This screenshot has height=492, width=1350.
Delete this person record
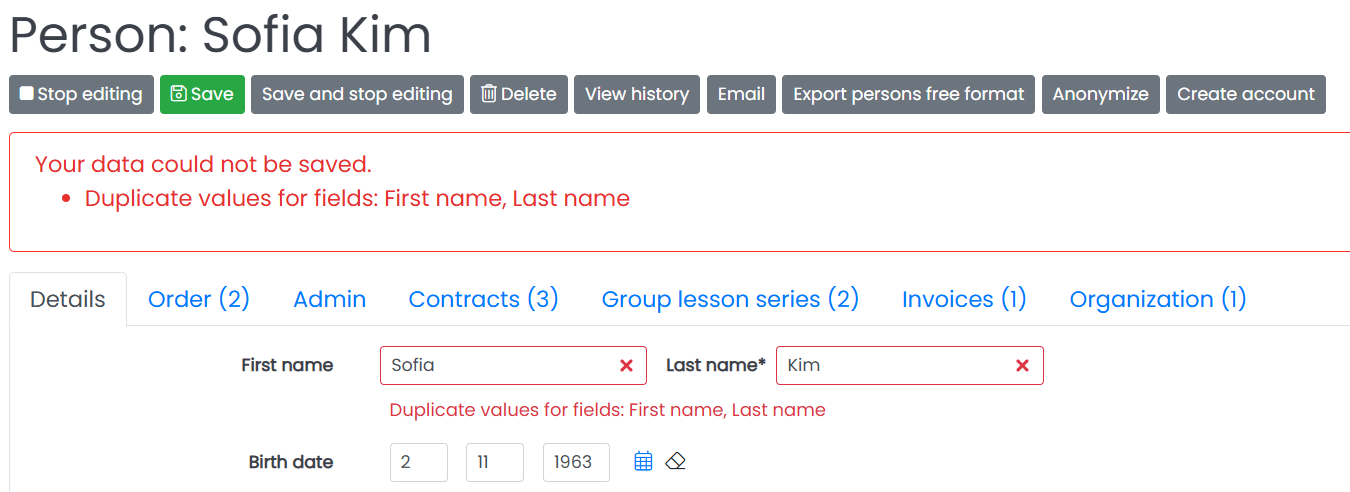pos(519,94)
